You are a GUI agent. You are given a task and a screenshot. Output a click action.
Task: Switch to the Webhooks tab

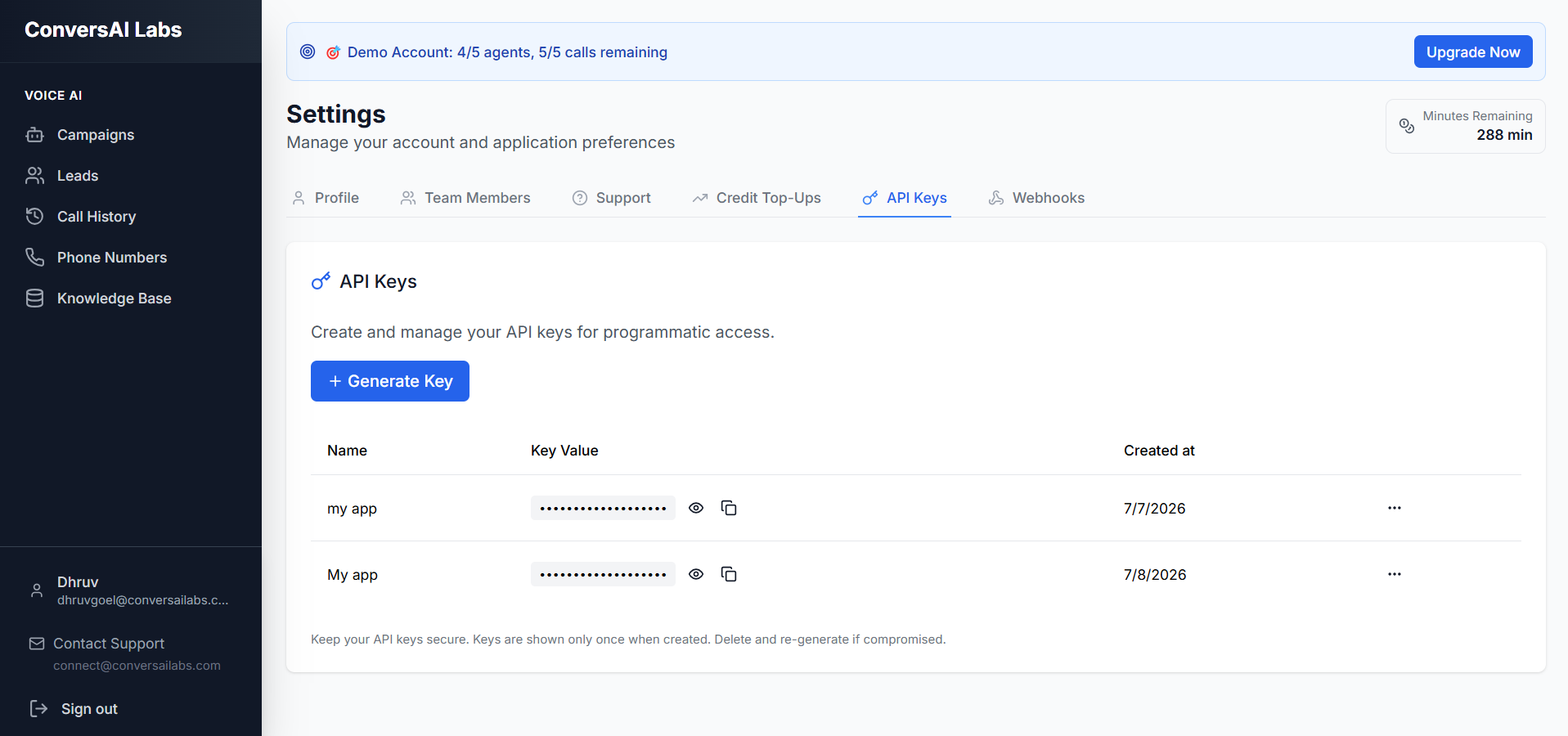(1036, 198)
